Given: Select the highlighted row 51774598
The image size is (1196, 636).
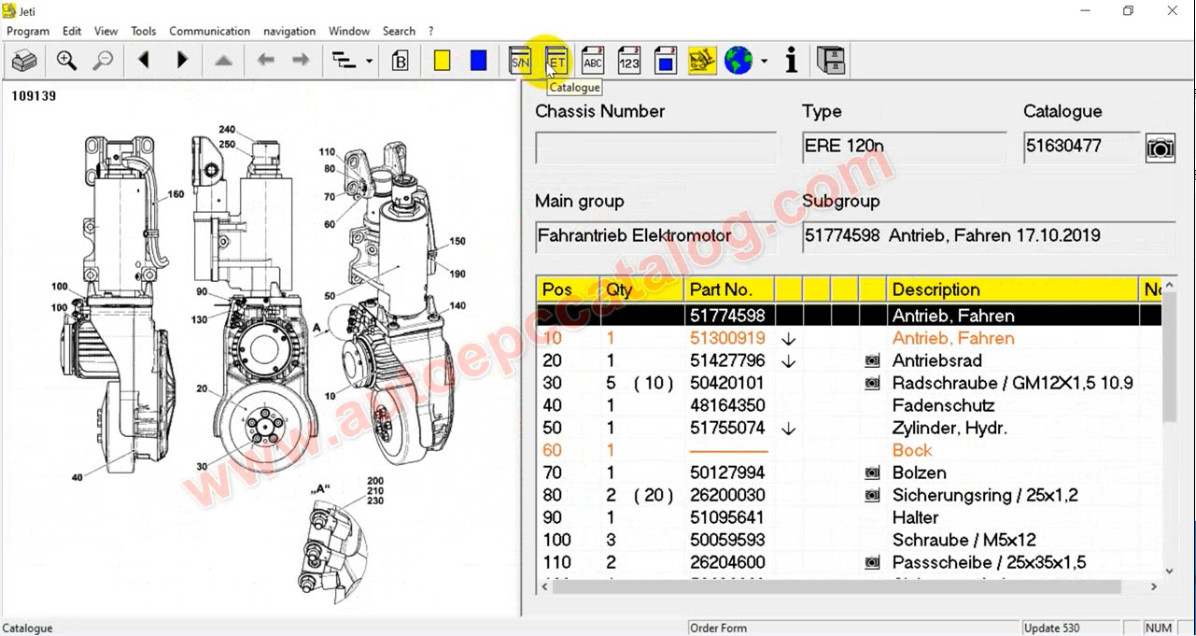Looking at the screenshot, I should [849, 316].
